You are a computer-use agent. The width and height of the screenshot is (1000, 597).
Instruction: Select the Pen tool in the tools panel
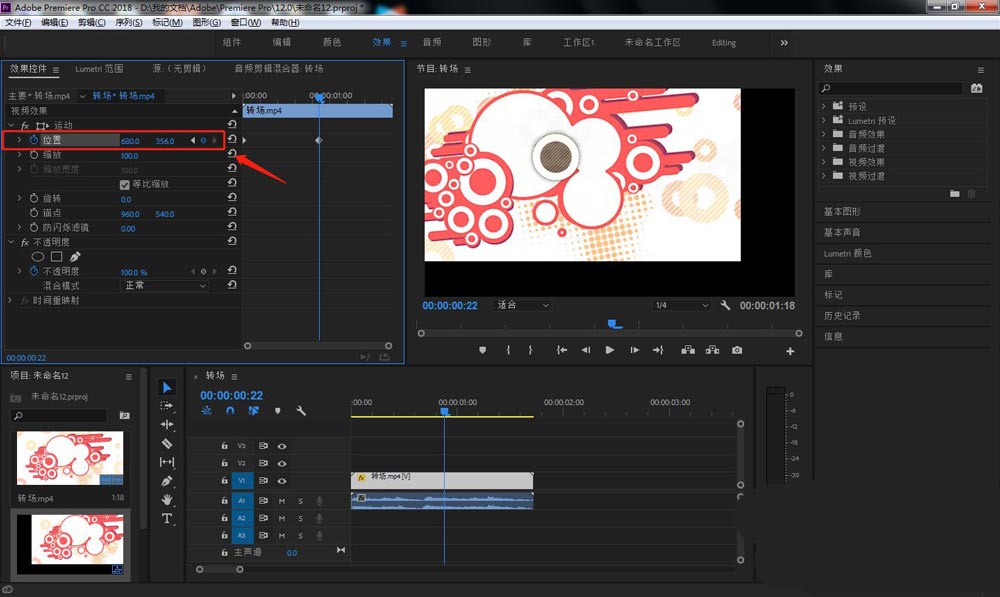click(167, 481)
